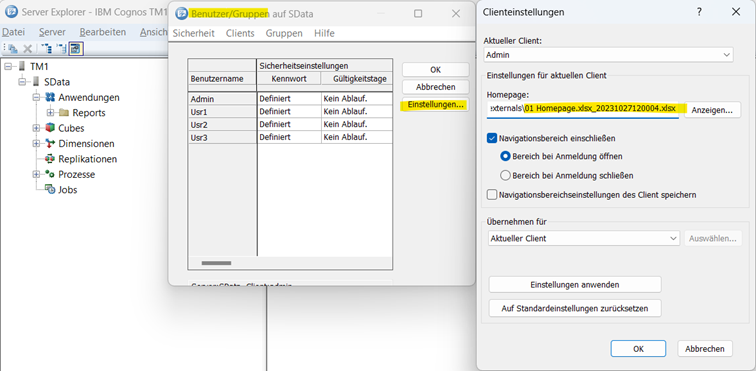
Task: Click Usr3's Kein Ablauf. cell
Action: click(x=356, y=137)
